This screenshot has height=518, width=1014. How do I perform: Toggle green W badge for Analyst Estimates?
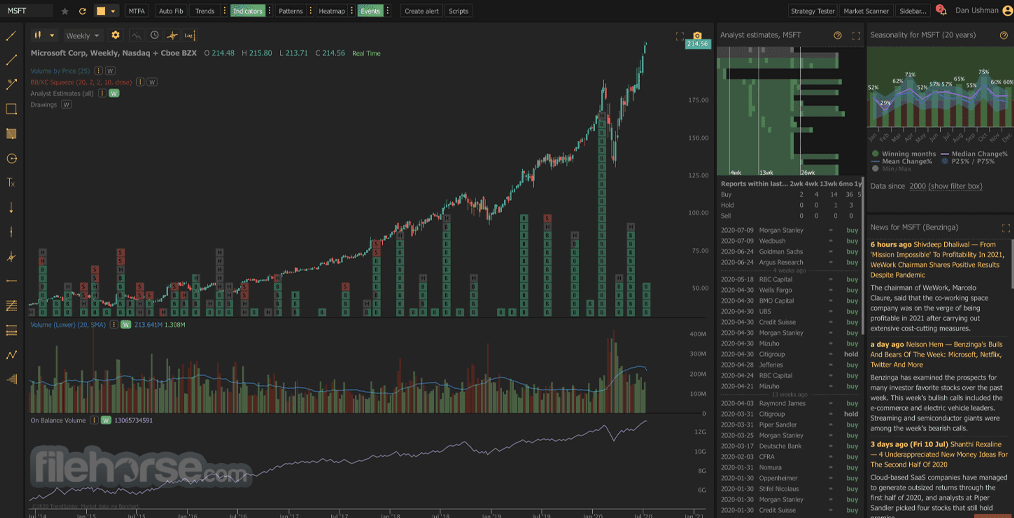coord(114,93)
